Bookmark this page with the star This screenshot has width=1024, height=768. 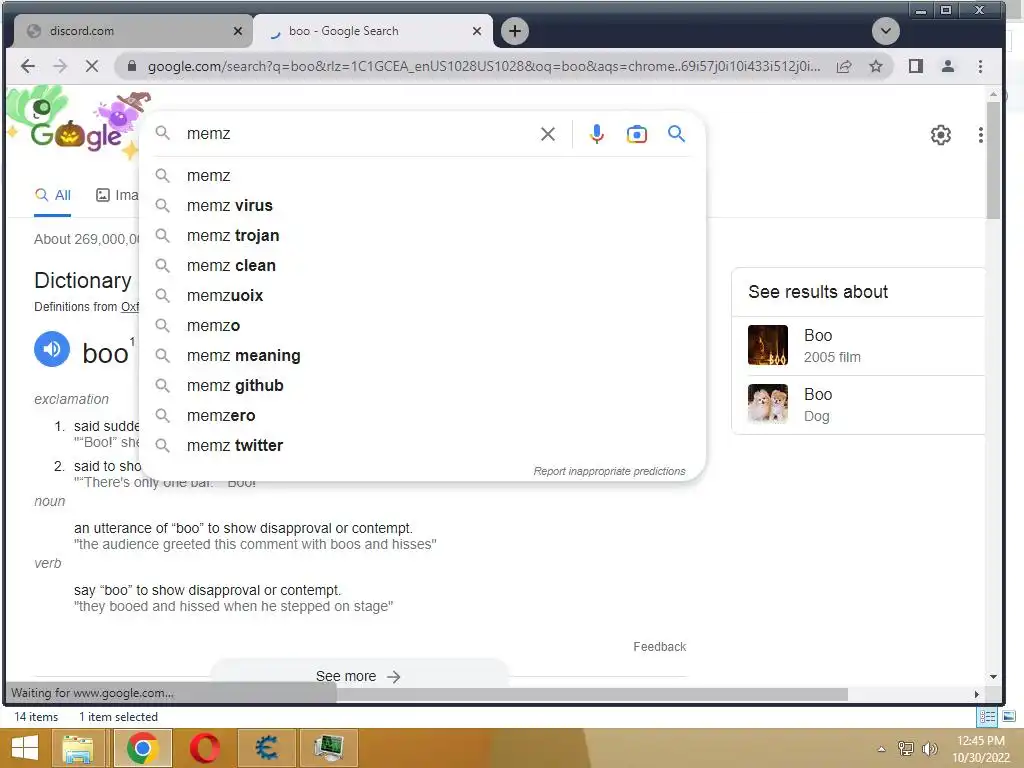coord(876,66)
